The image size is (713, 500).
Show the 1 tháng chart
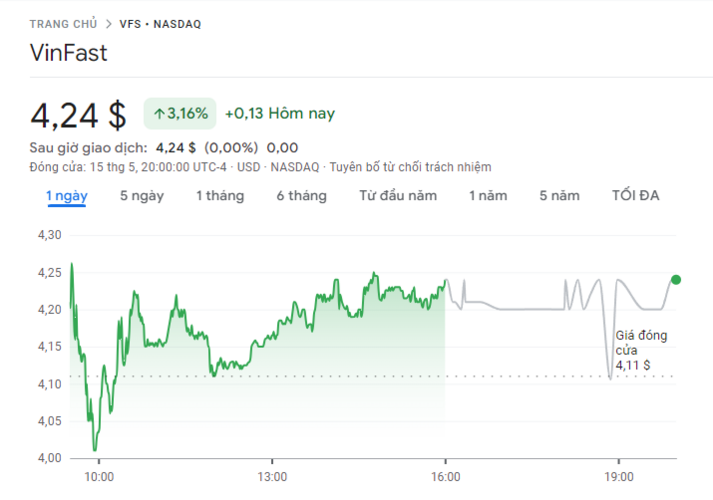coord(220,196)
